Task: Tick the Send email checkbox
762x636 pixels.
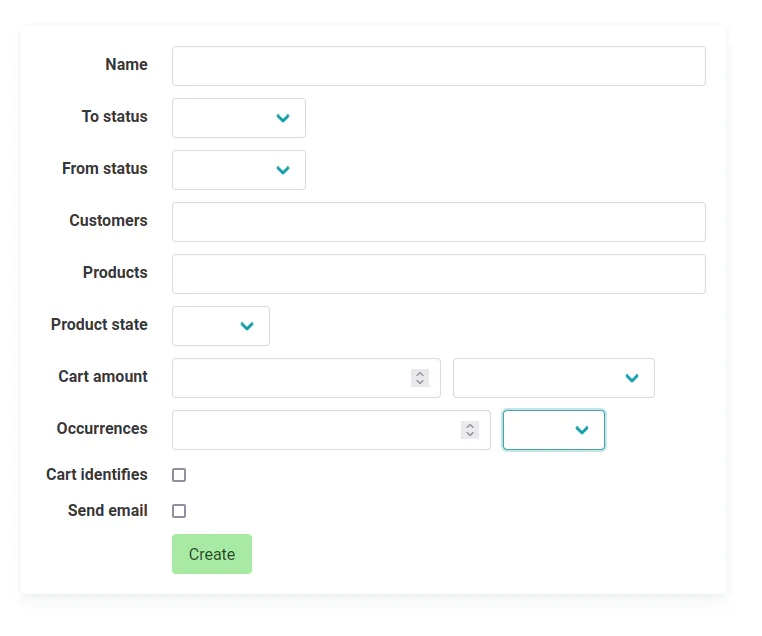Action: coord(179,511)
